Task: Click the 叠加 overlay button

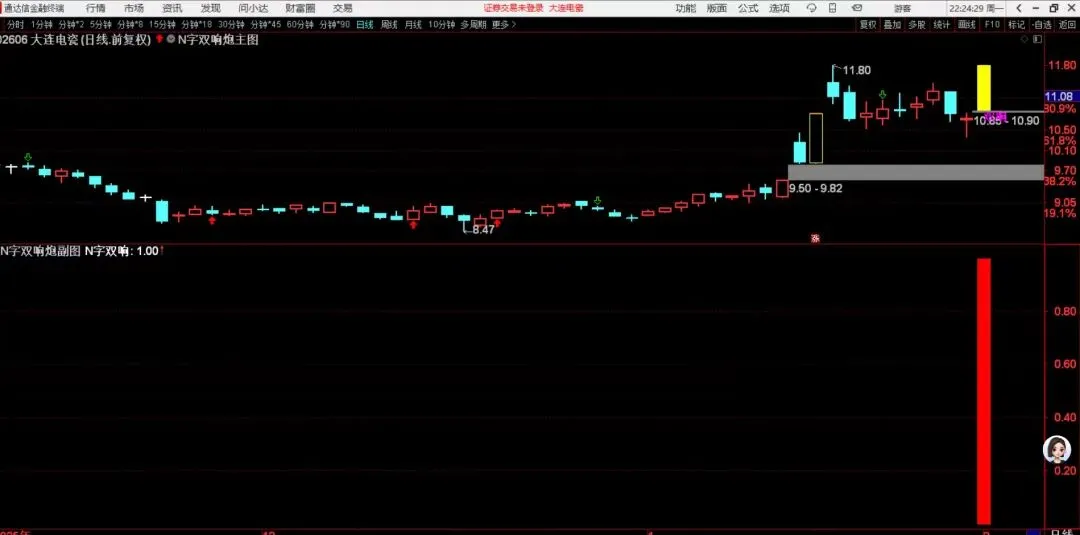Action: [892, 24]
